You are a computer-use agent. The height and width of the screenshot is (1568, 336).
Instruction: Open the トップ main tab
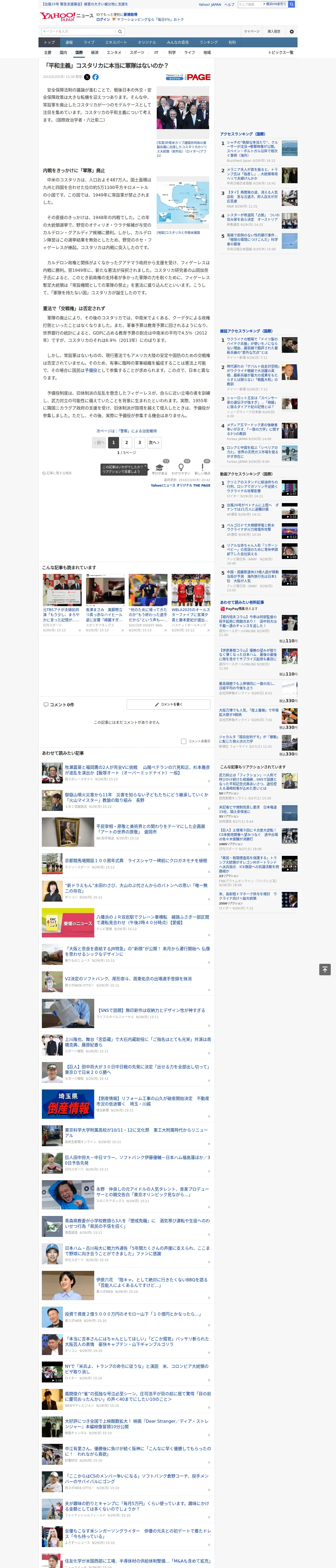pyautogui.click(x=49, y=43)
